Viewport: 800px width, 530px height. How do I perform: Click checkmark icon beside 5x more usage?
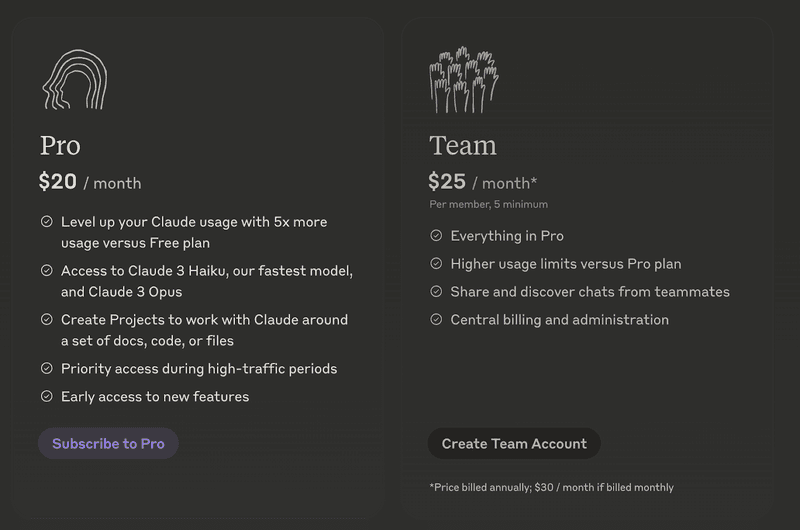[47, 222]
